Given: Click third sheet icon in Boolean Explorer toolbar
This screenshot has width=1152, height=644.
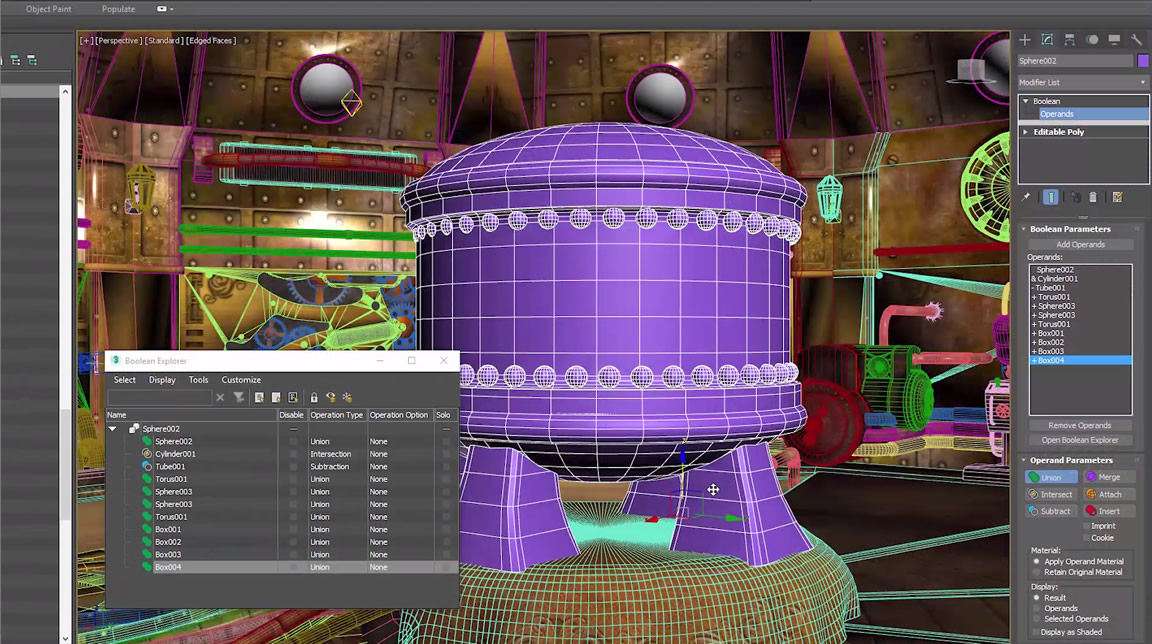Looking at the screenshot, I should [x=293, y=397].
